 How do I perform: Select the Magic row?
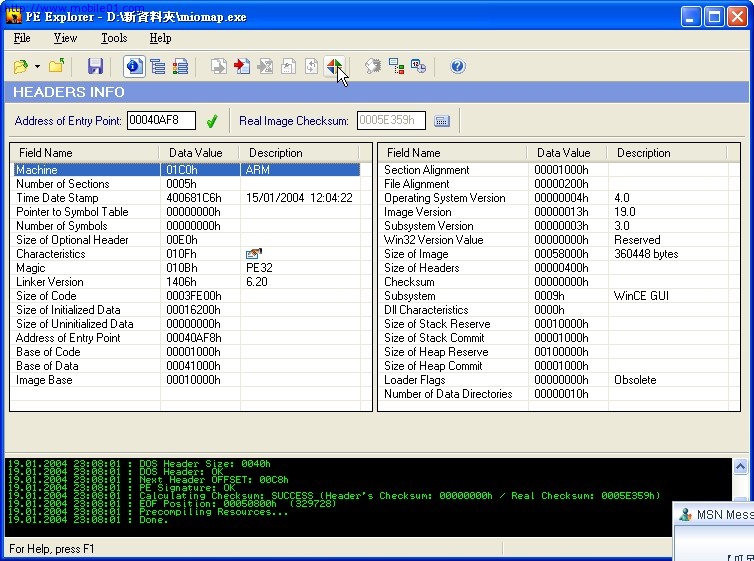187,267
